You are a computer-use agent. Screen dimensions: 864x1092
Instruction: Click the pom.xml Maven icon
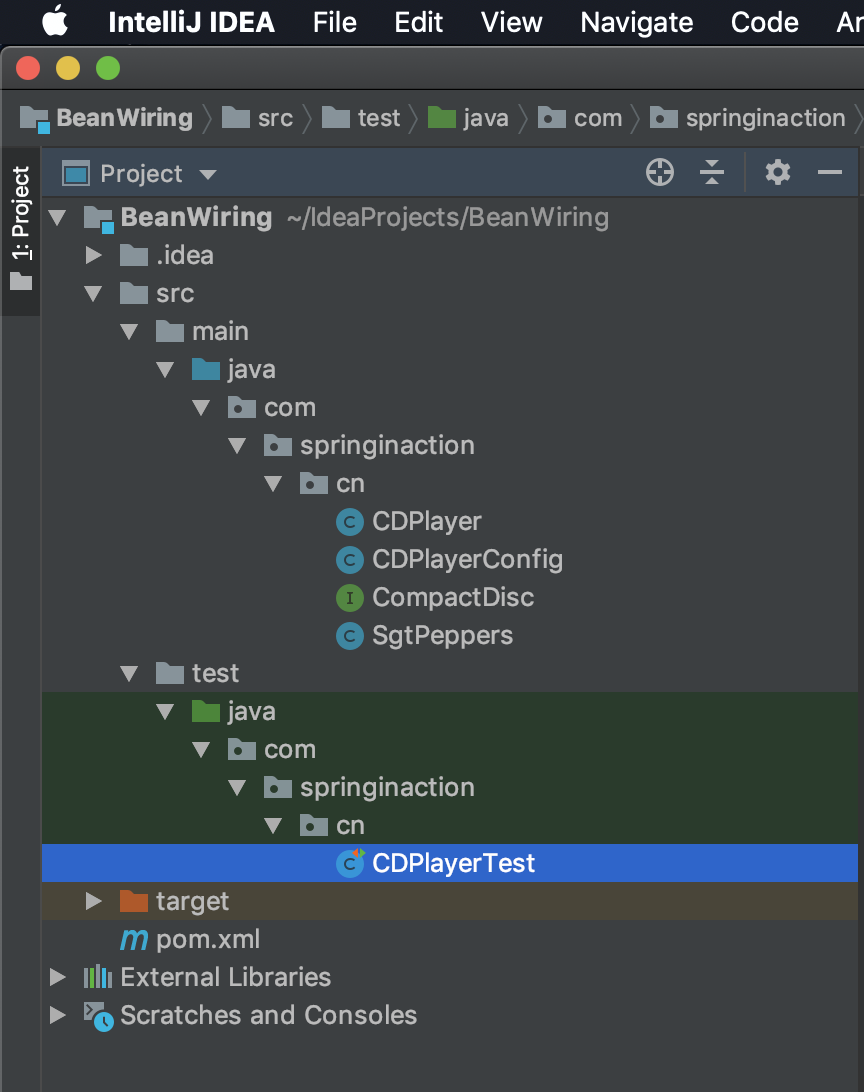tap(133, 940)
